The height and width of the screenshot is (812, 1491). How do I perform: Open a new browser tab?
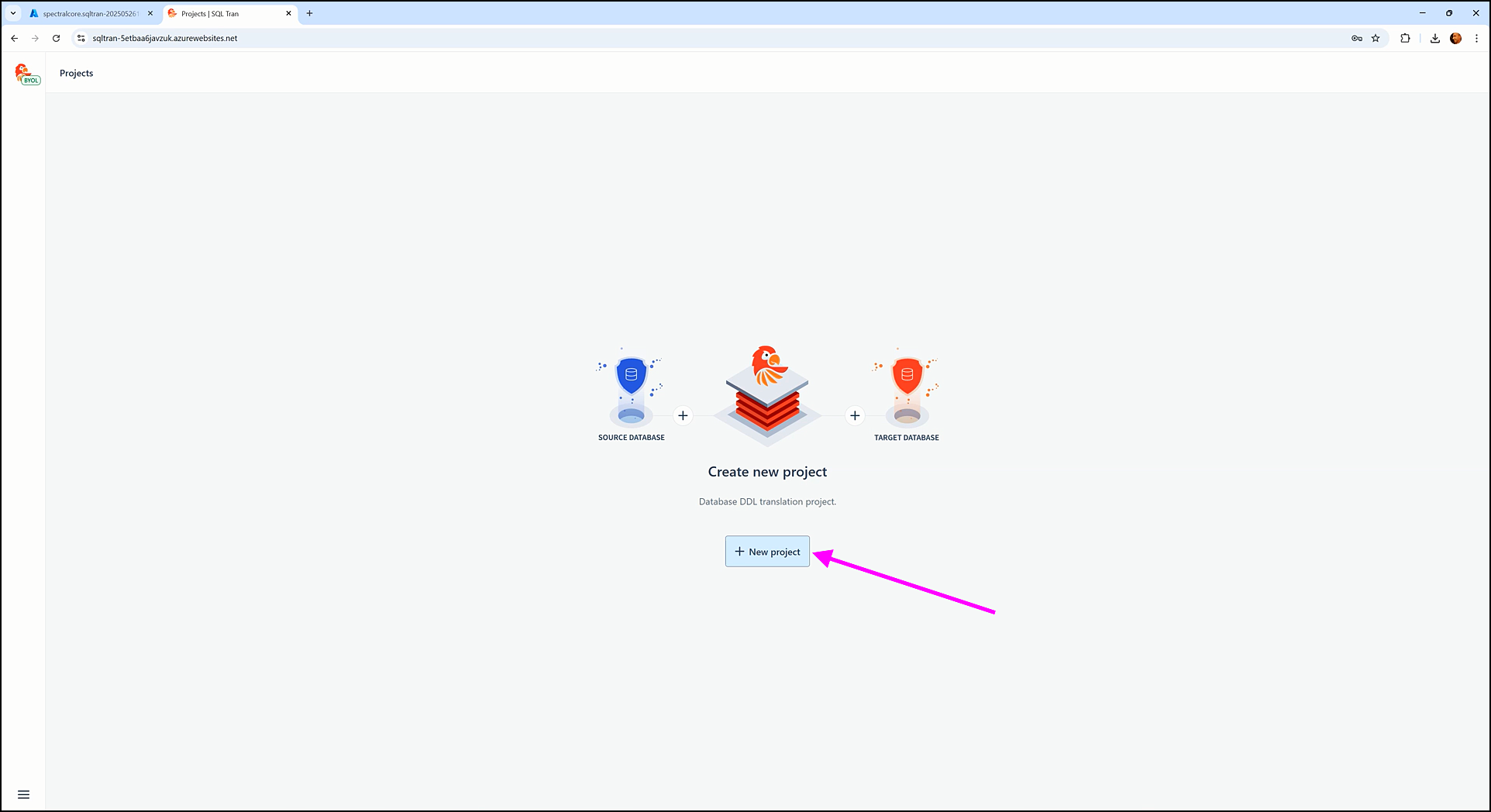coord(309,13)
